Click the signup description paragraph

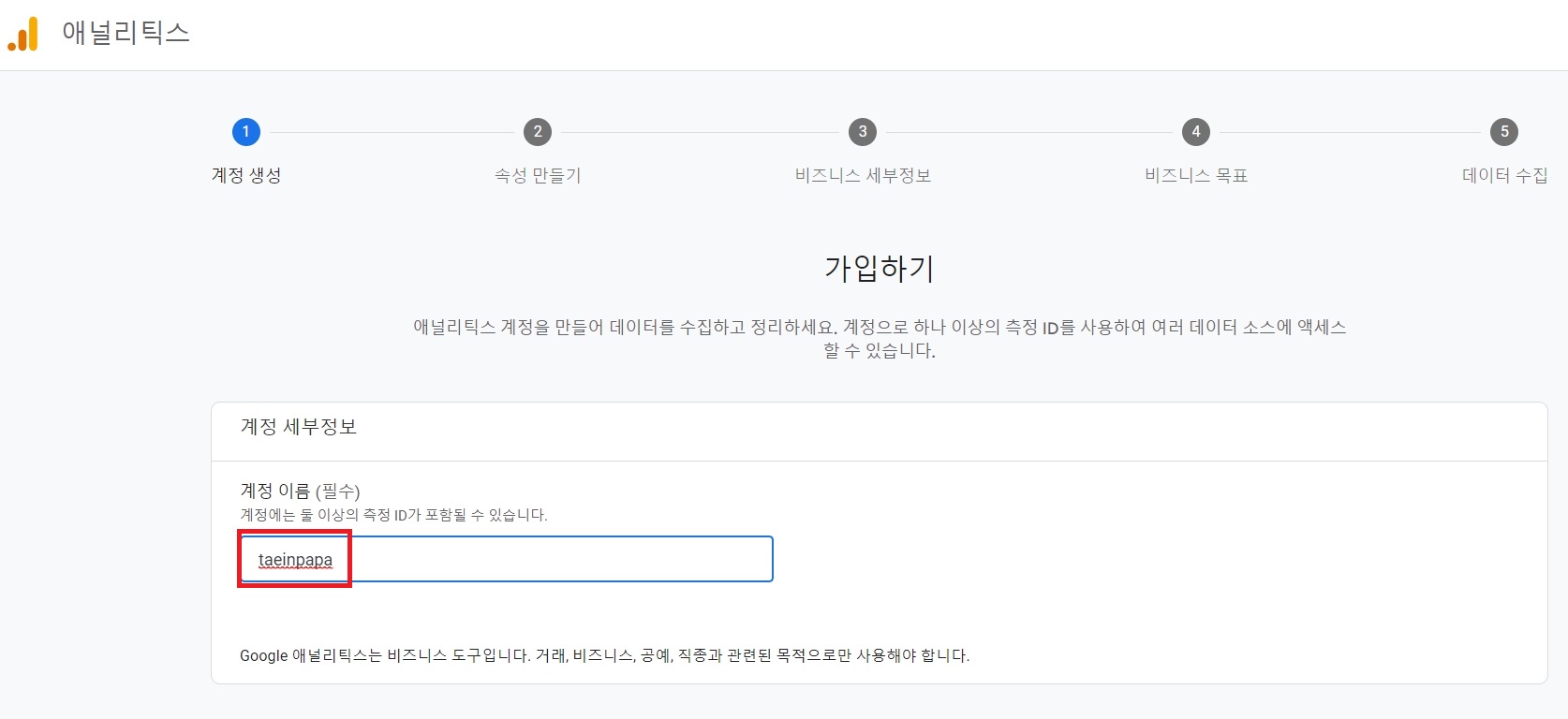pos(880,339)
